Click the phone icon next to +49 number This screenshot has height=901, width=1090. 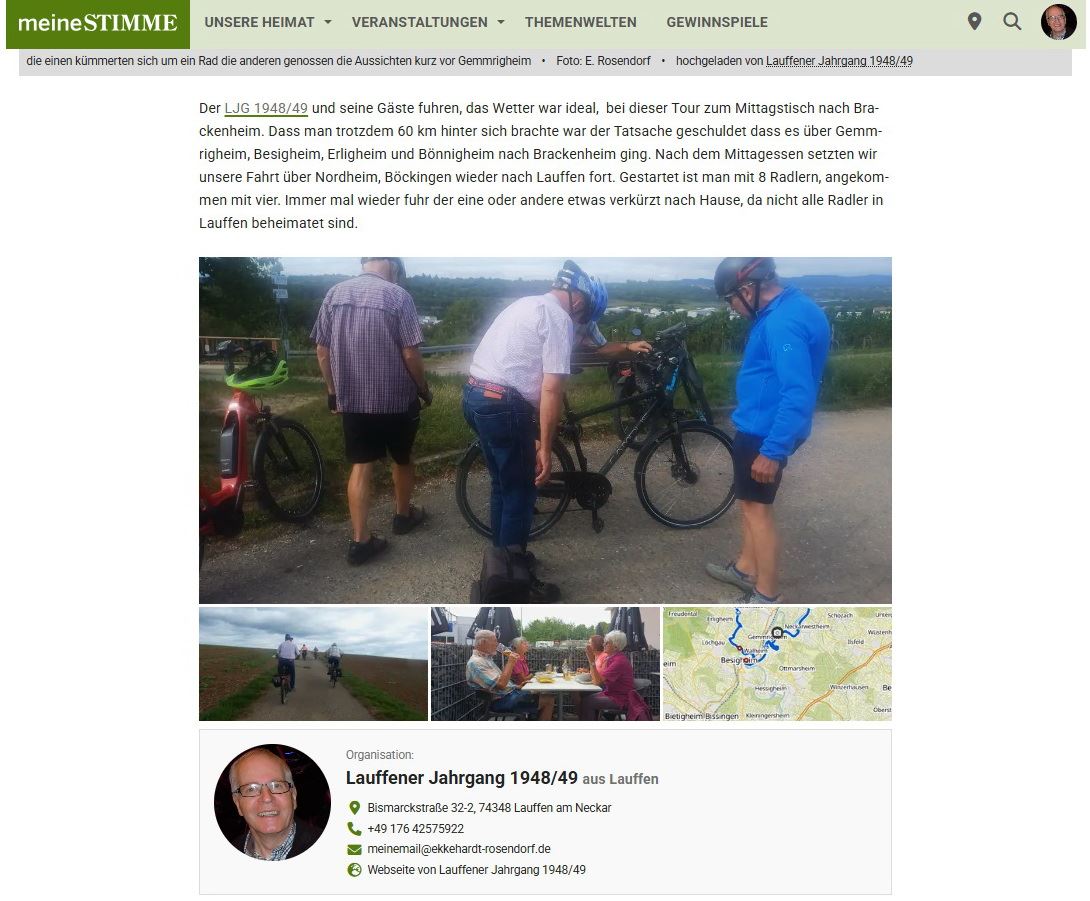[x=355, y=829]
